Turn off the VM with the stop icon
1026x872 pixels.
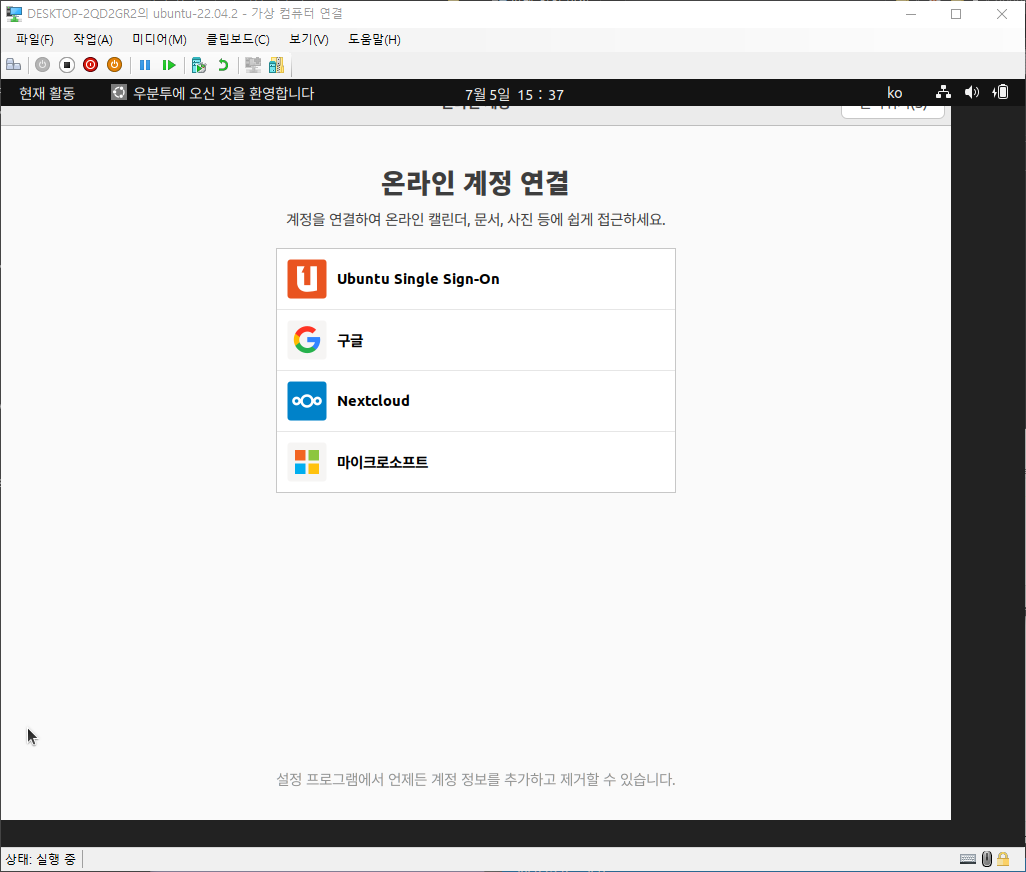click(x=67, y=65)
